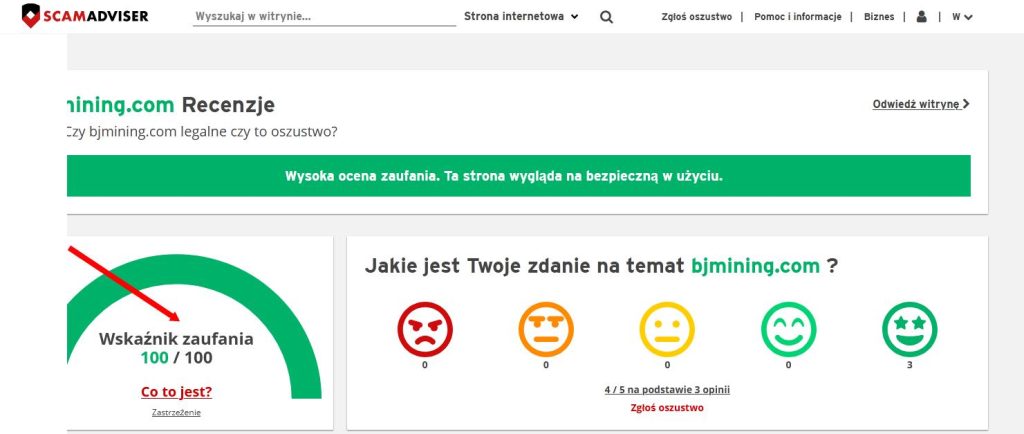
Task: Rate with the yellow neutral face
Action: click(x=667, y=329)
